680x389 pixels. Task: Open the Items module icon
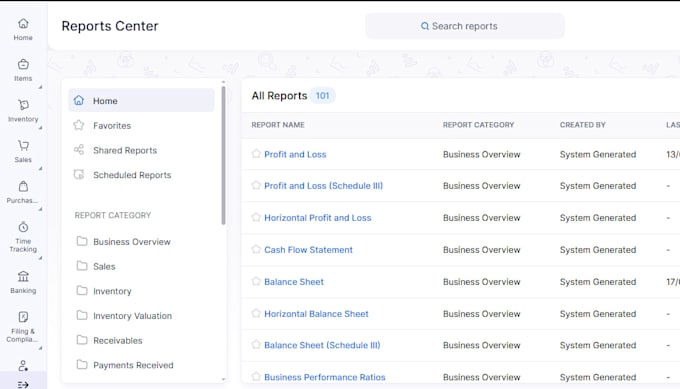(x=23, y=65)
